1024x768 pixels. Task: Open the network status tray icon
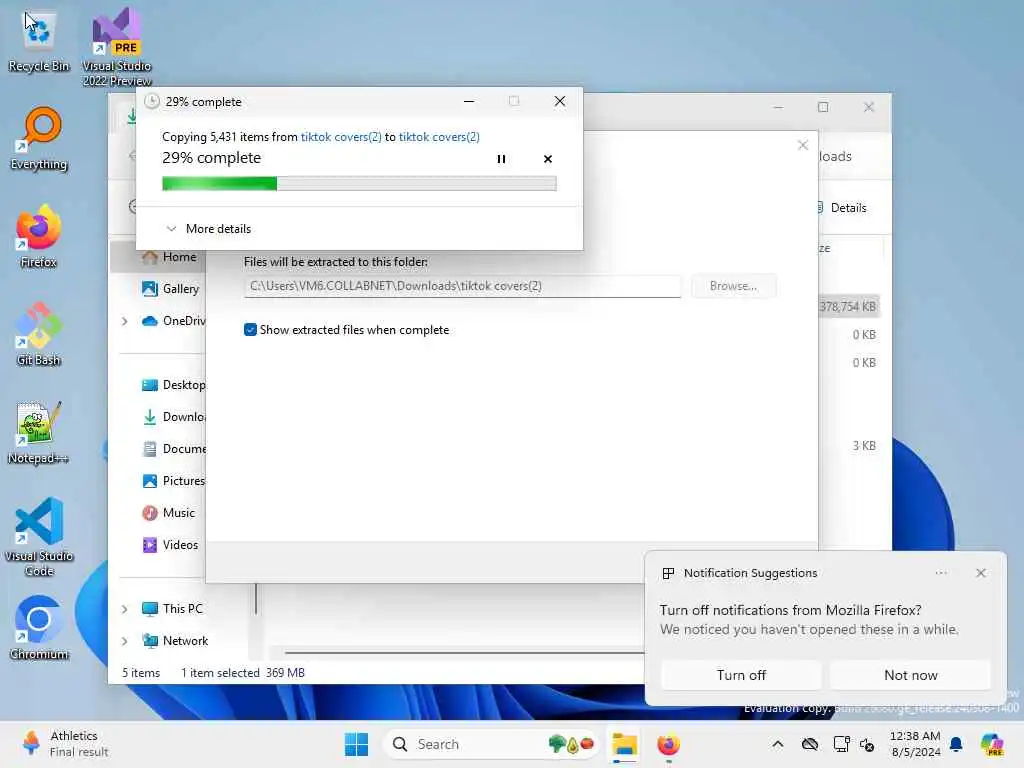coord(841,744)
